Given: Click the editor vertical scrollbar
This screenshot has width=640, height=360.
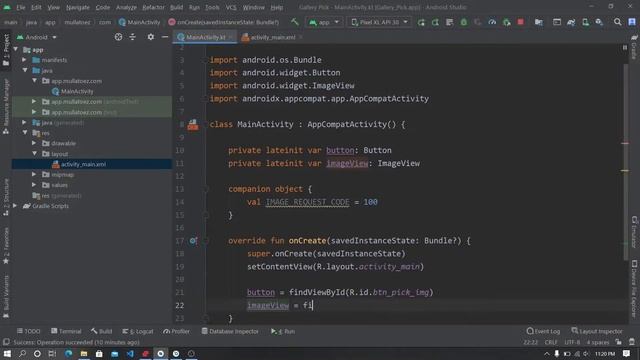Looking at the screenshot, I should [625, 163].
